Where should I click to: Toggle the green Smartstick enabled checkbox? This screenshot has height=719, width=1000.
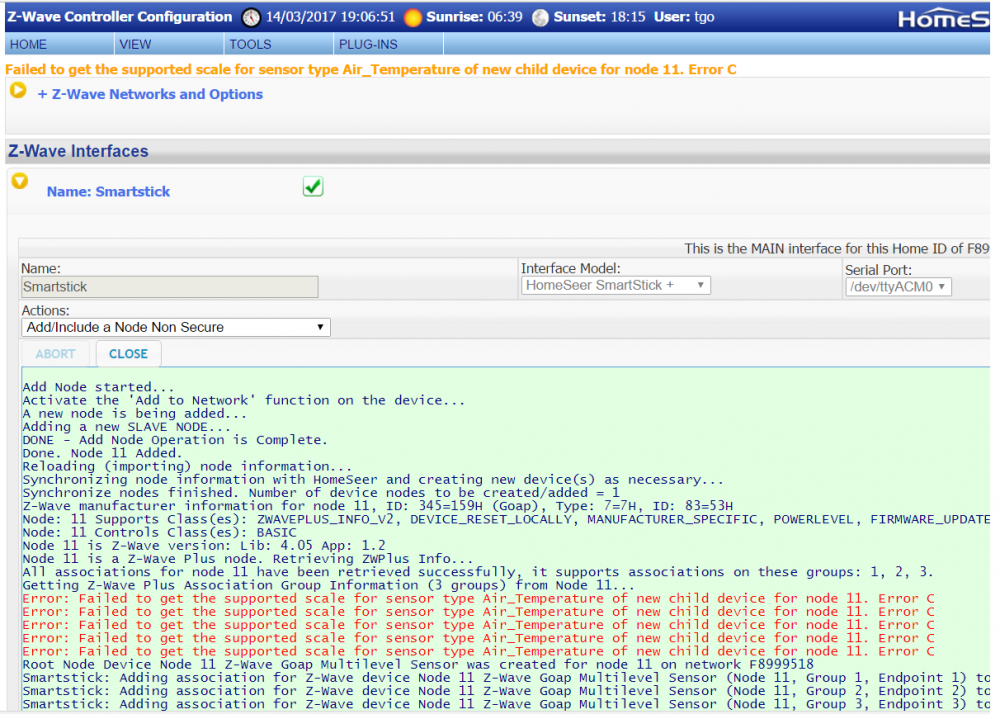tap(313, 187)
